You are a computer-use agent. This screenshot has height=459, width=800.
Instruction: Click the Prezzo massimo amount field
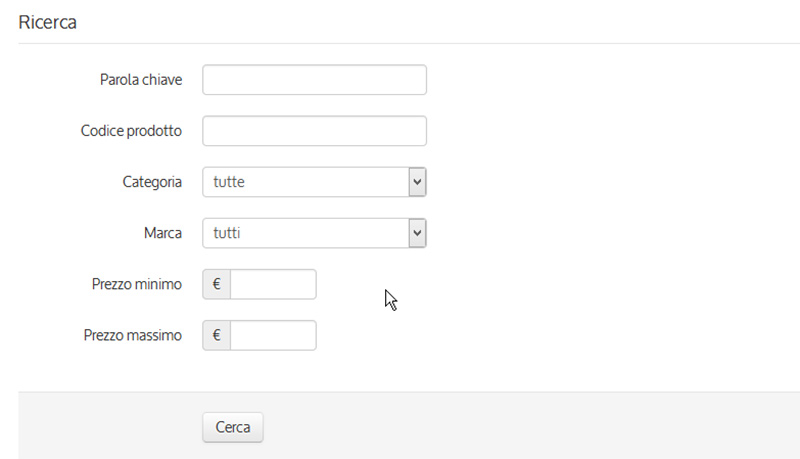click(273, 335)
